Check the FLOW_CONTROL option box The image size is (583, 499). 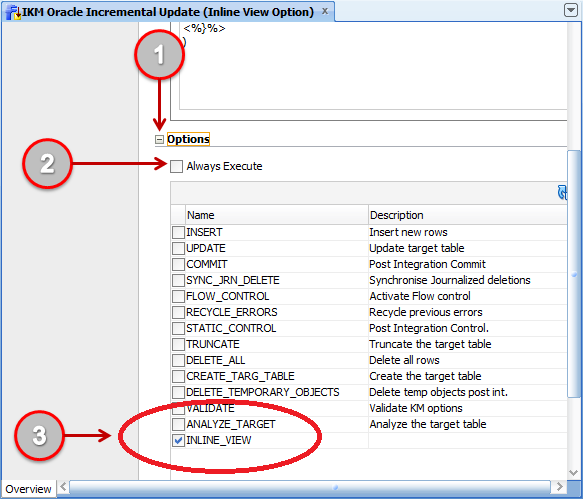[x=178, y=296]
